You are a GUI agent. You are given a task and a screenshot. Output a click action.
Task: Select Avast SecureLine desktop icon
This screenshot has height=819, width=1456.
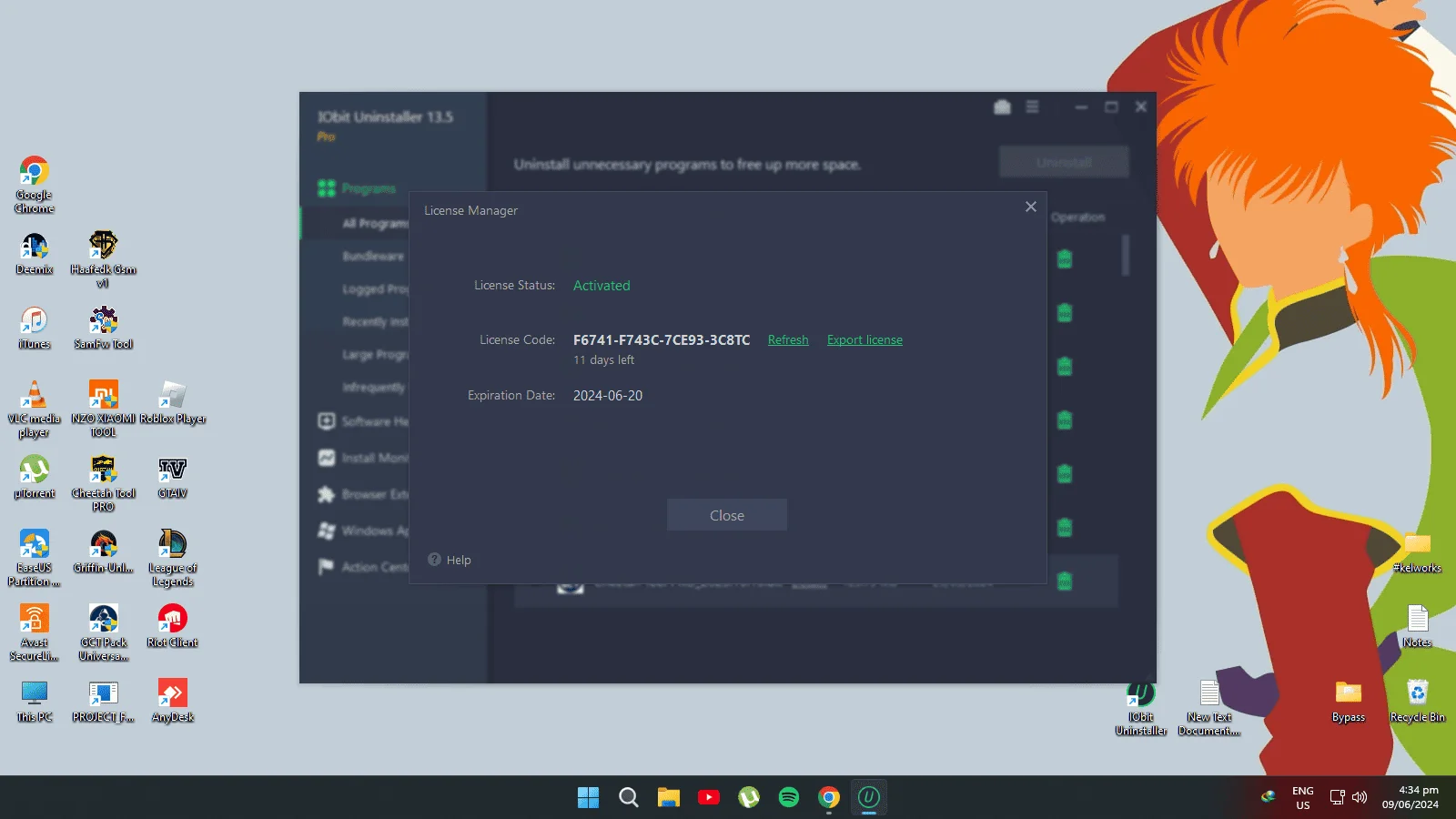pyautogui.click(x=34, y=633)
